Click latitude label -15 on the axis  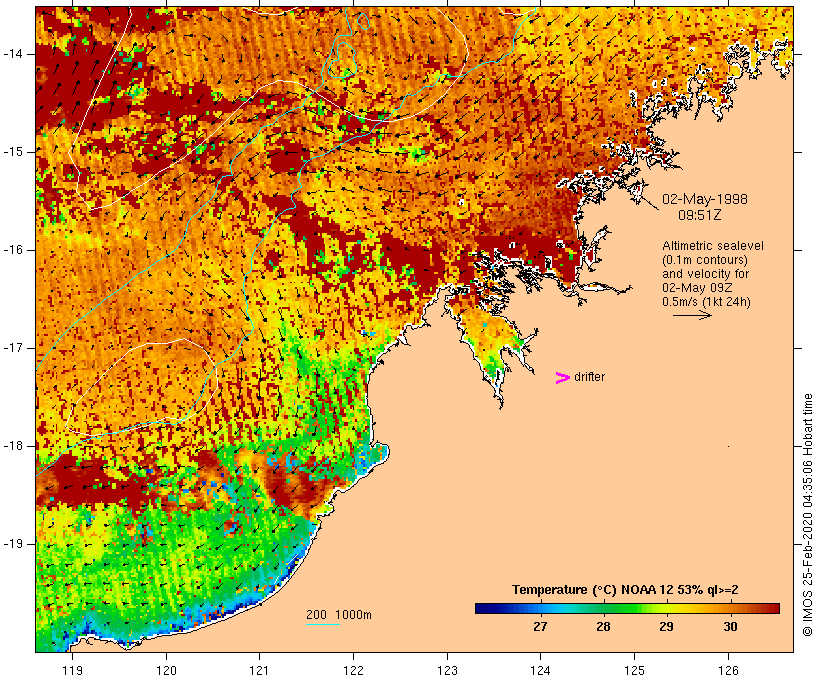13,152
